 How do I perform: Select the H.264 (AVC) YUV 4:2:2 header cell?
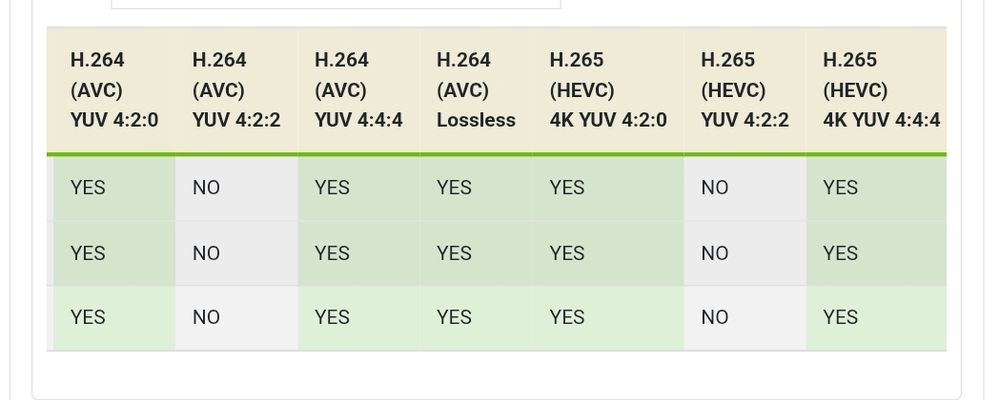tap(237, 90)
